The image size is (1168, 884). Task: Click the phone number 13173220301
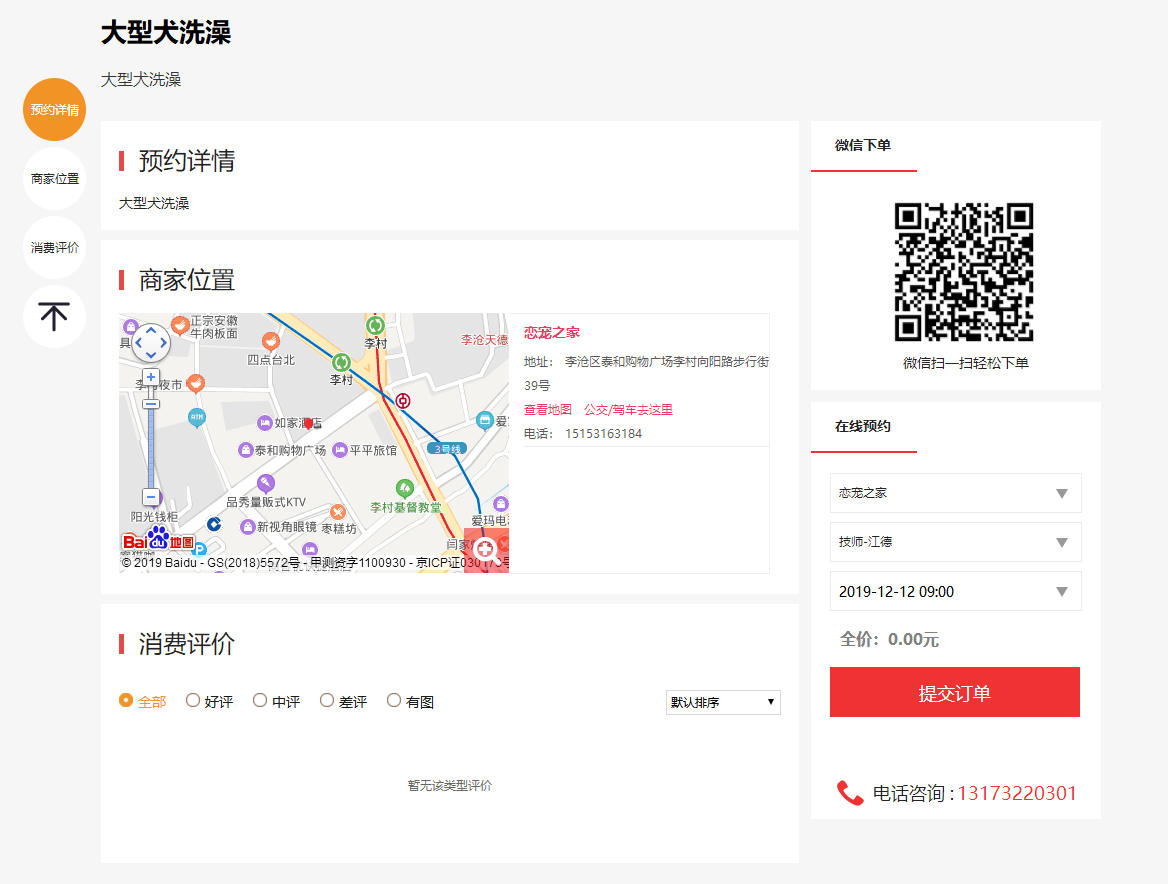click(x=1017, y=793)
